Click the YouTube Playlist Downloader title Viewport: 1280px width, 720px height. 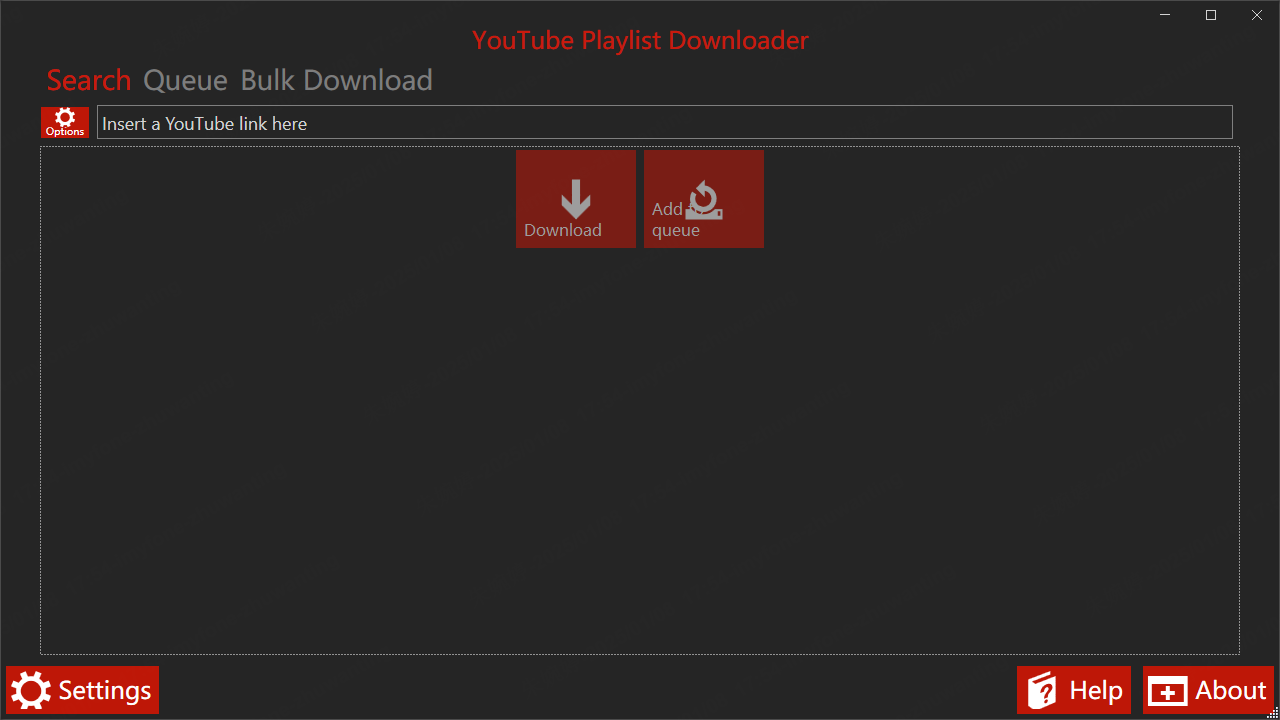click(x=640, y=40)
